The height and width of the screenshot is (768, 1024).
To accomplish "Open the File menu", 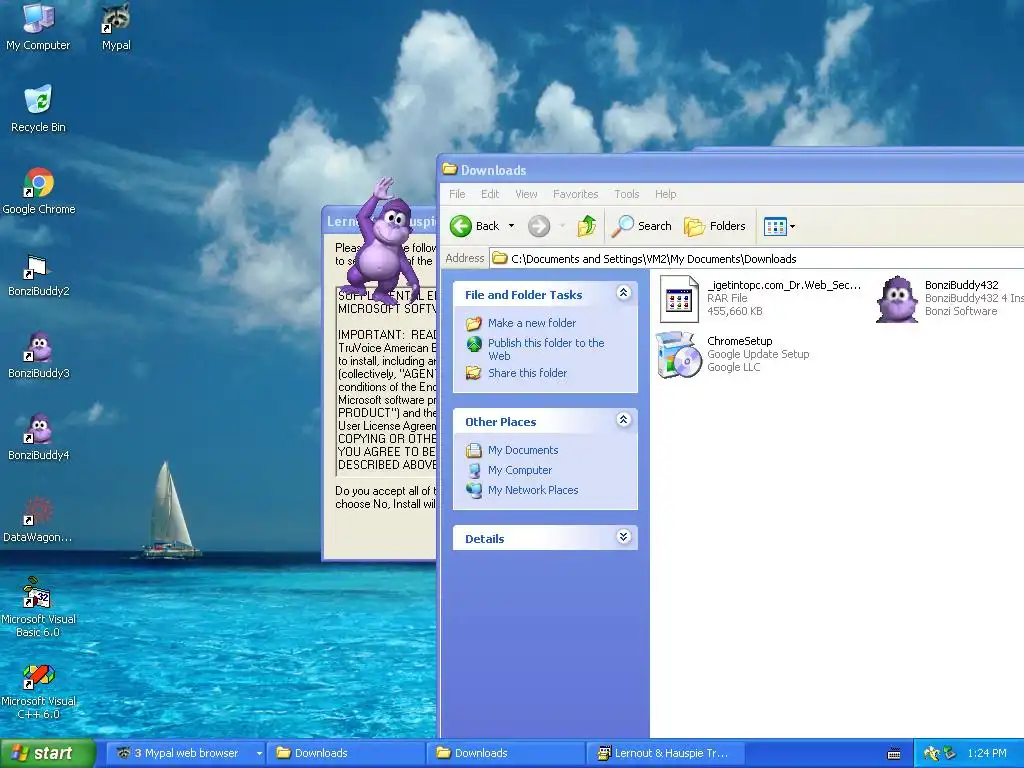I will click(x=457, y=194).
